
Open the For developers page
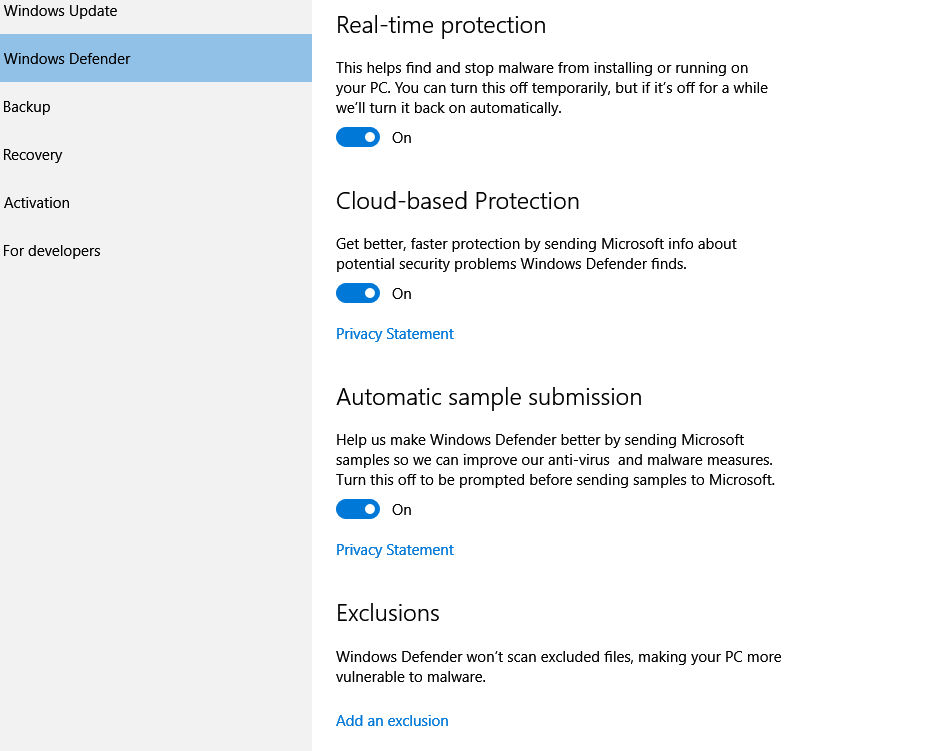156,251
